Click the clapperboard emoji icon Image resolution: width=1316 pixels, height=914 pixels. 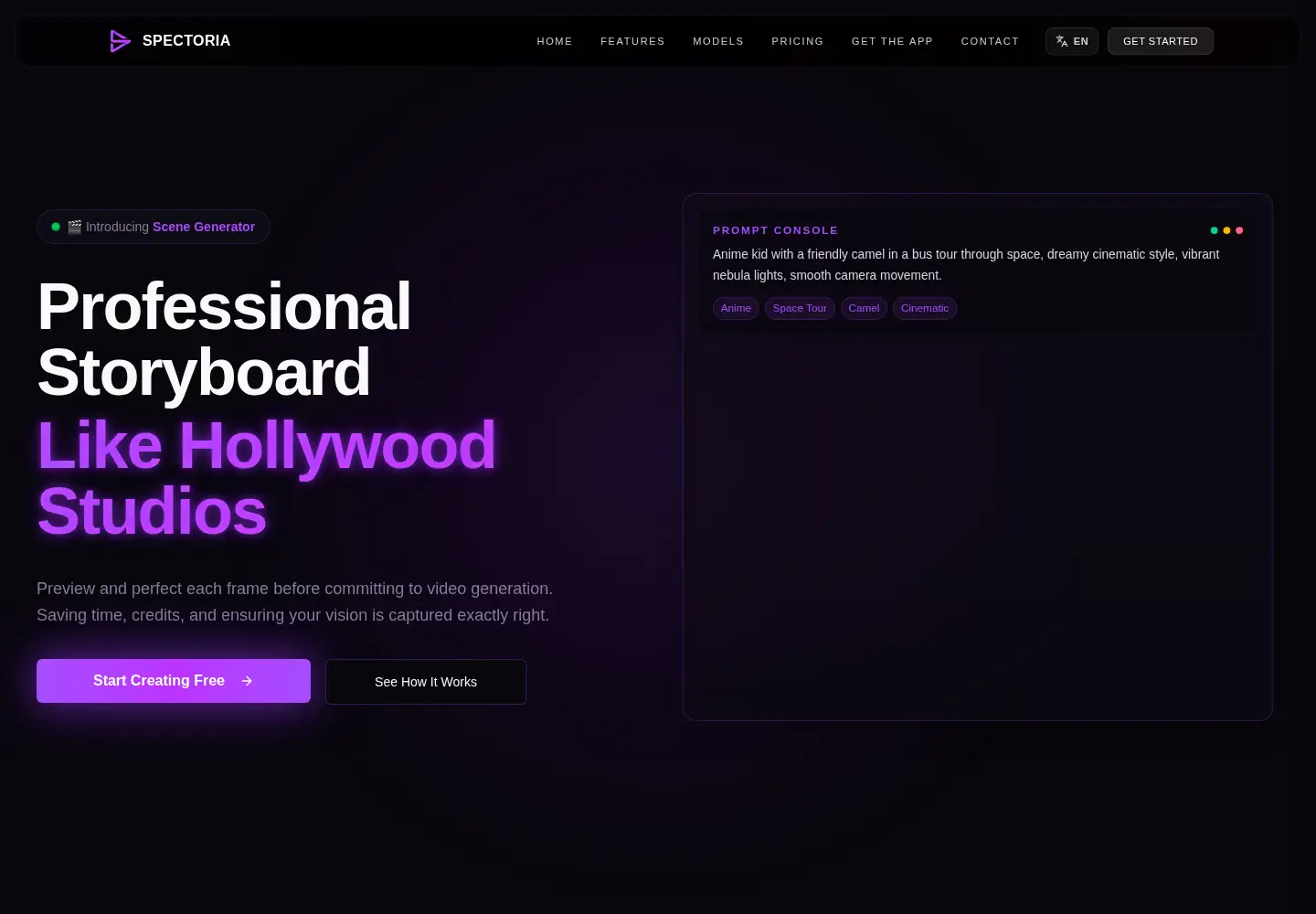pos(75,227)
